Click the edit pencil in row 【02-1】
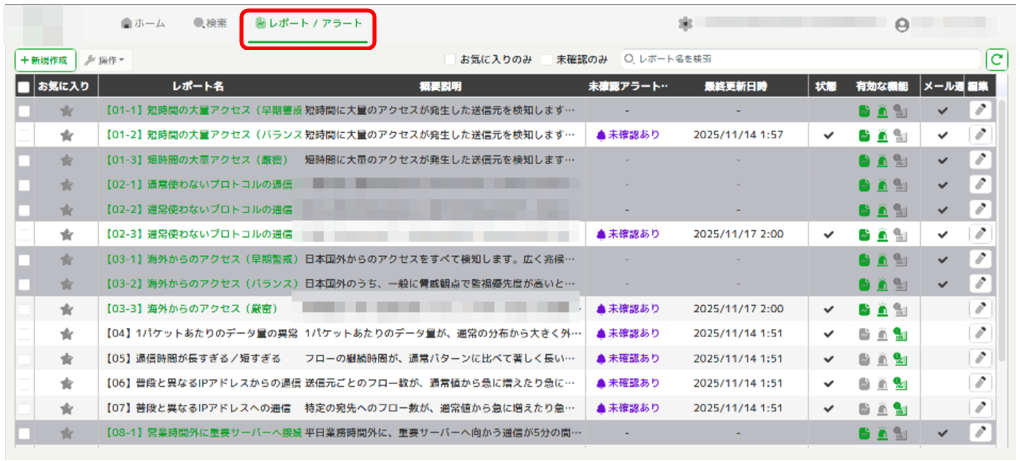This screenshot has width=1020, height=461. pyautogui.click(x=980, y=185)
